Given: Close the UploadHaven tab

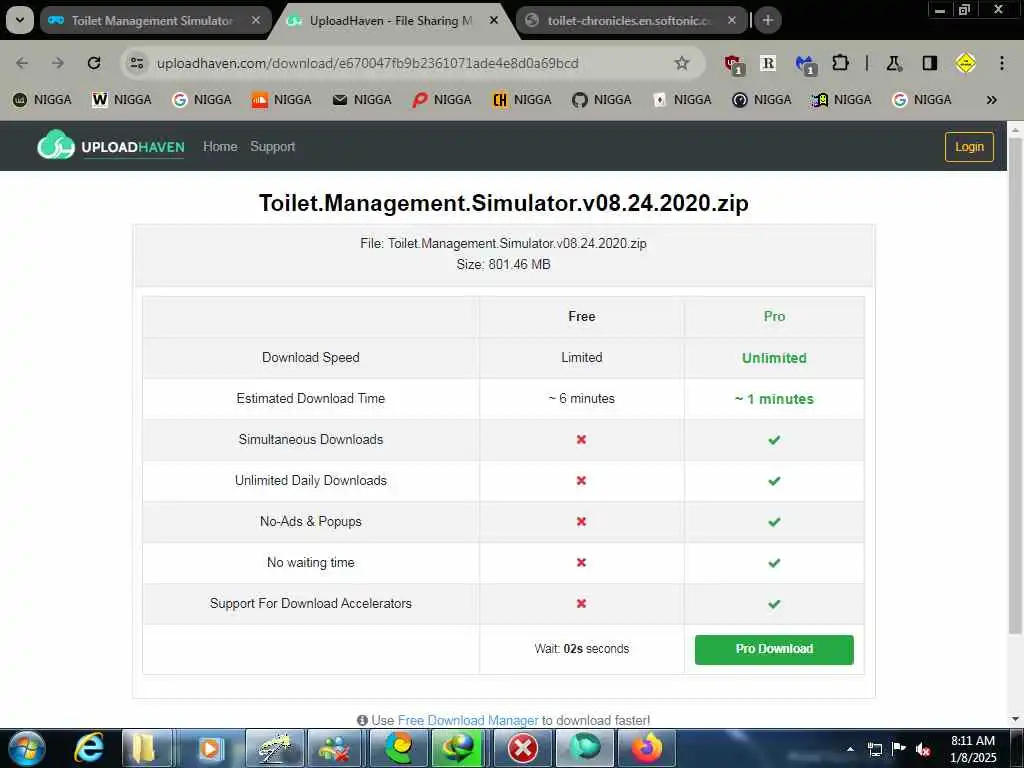Looking at the screenshot, I should 494,20.
